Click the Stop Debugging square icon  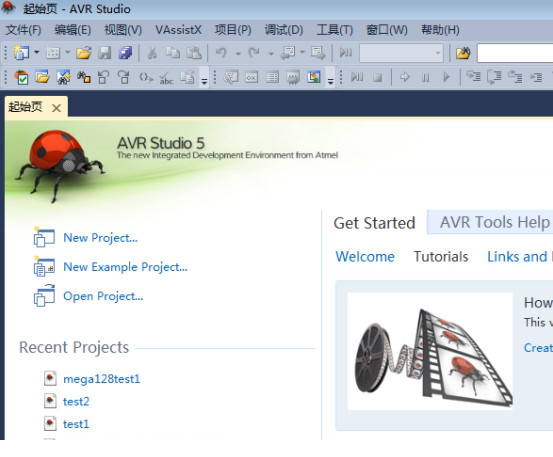(x=378, y=77)
